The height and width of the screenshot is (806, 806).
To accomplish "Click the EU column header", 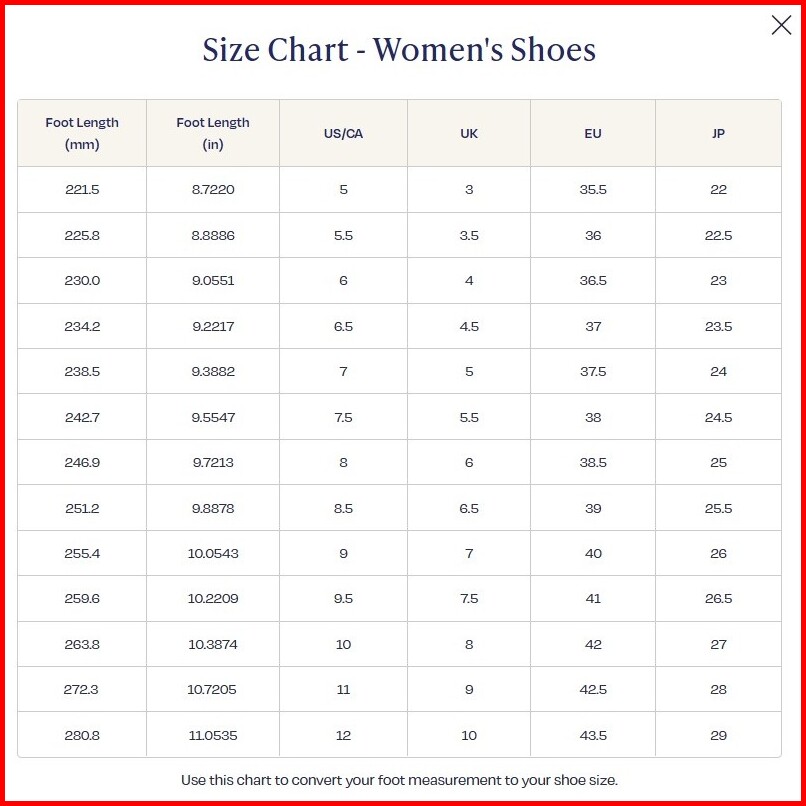I will point(593,134).
